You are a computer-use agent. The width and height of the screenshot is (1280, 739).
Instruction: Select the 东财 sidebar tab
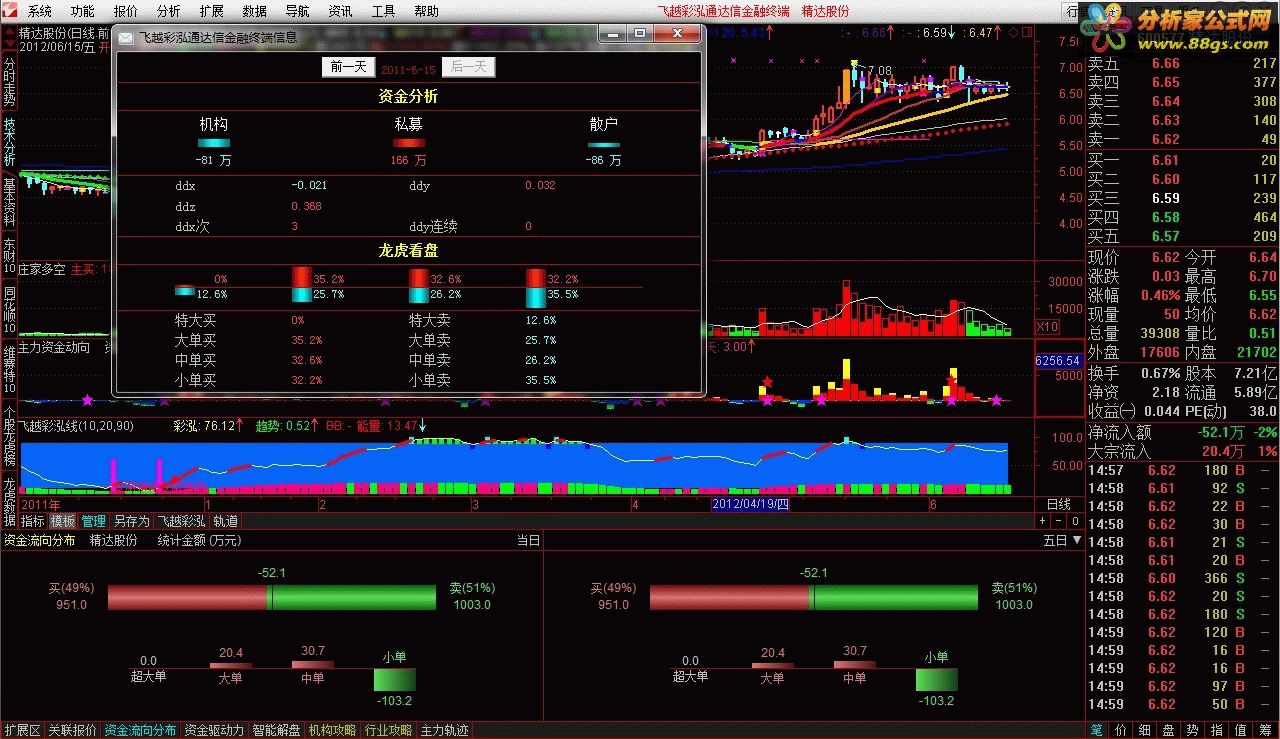pos(9,255)
